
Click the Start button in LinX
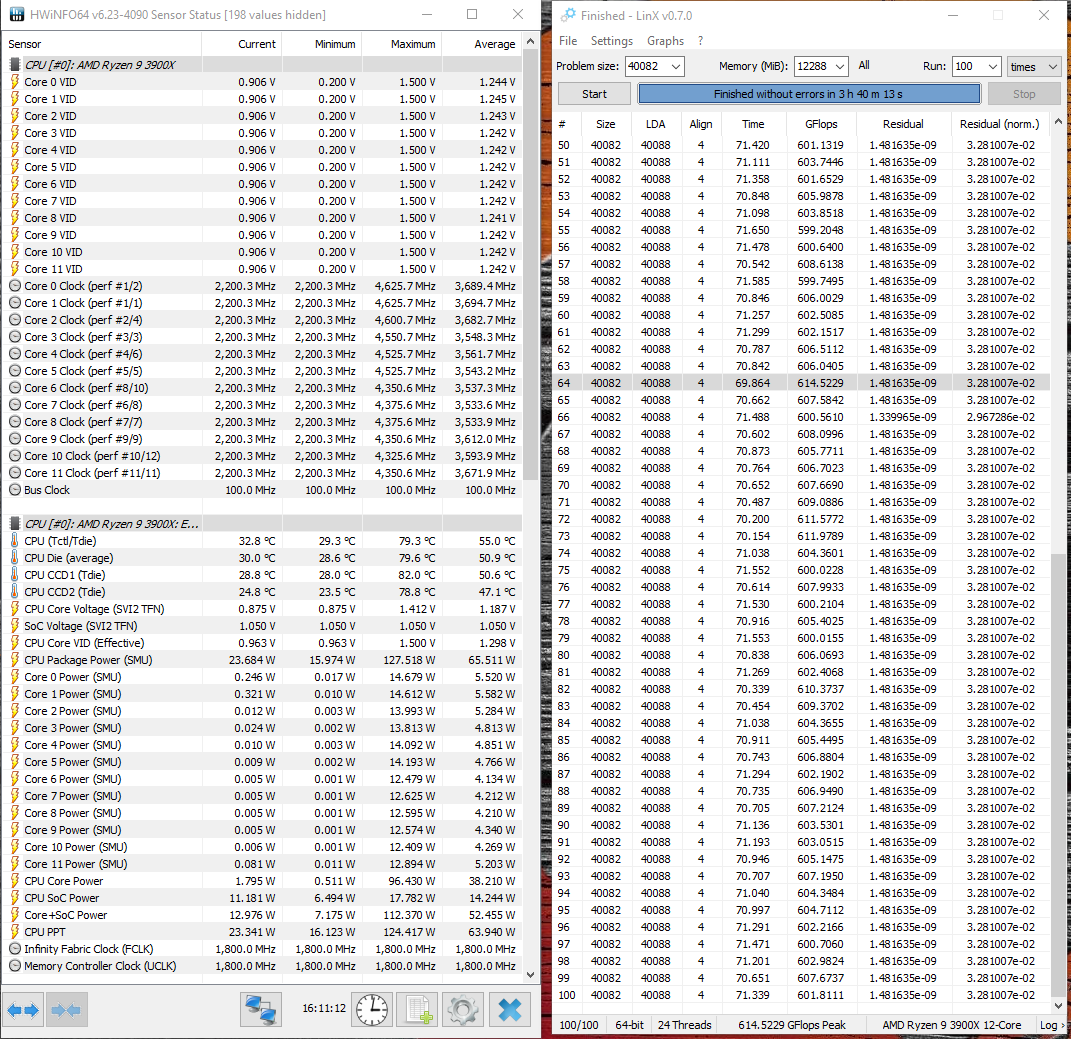[x=594, y=94]
